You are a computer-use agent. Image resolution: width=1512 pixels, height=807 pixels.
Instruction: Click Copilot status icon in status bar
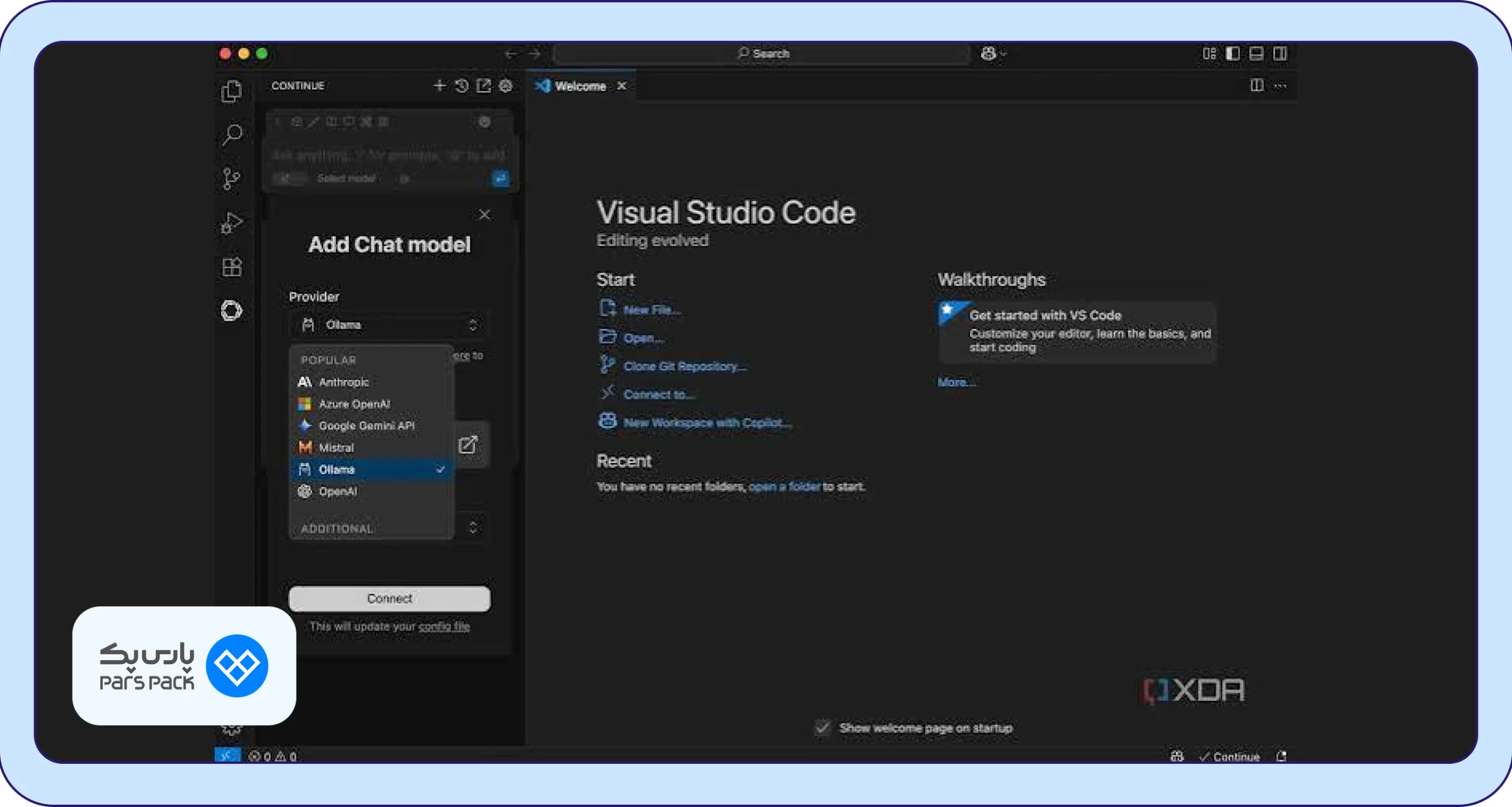[x=1177, y=756]
